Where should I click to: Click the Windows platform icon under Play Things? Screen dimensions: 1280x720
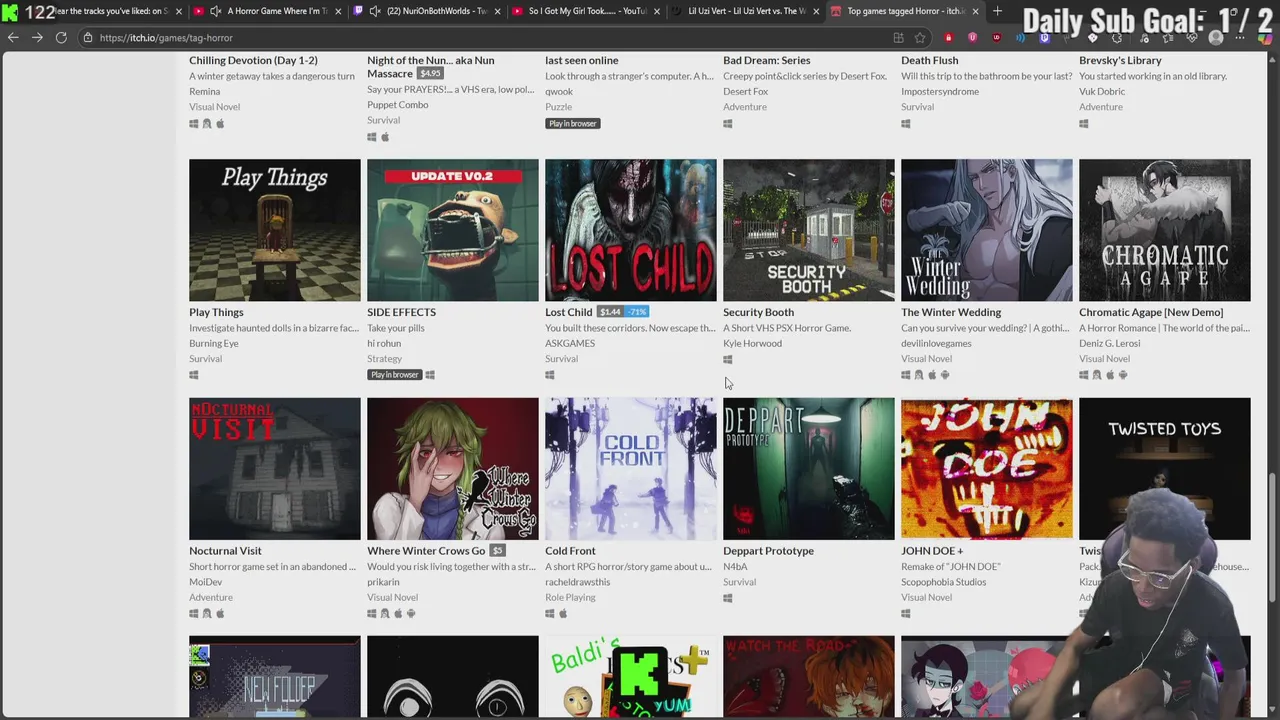tap(194, 375)
